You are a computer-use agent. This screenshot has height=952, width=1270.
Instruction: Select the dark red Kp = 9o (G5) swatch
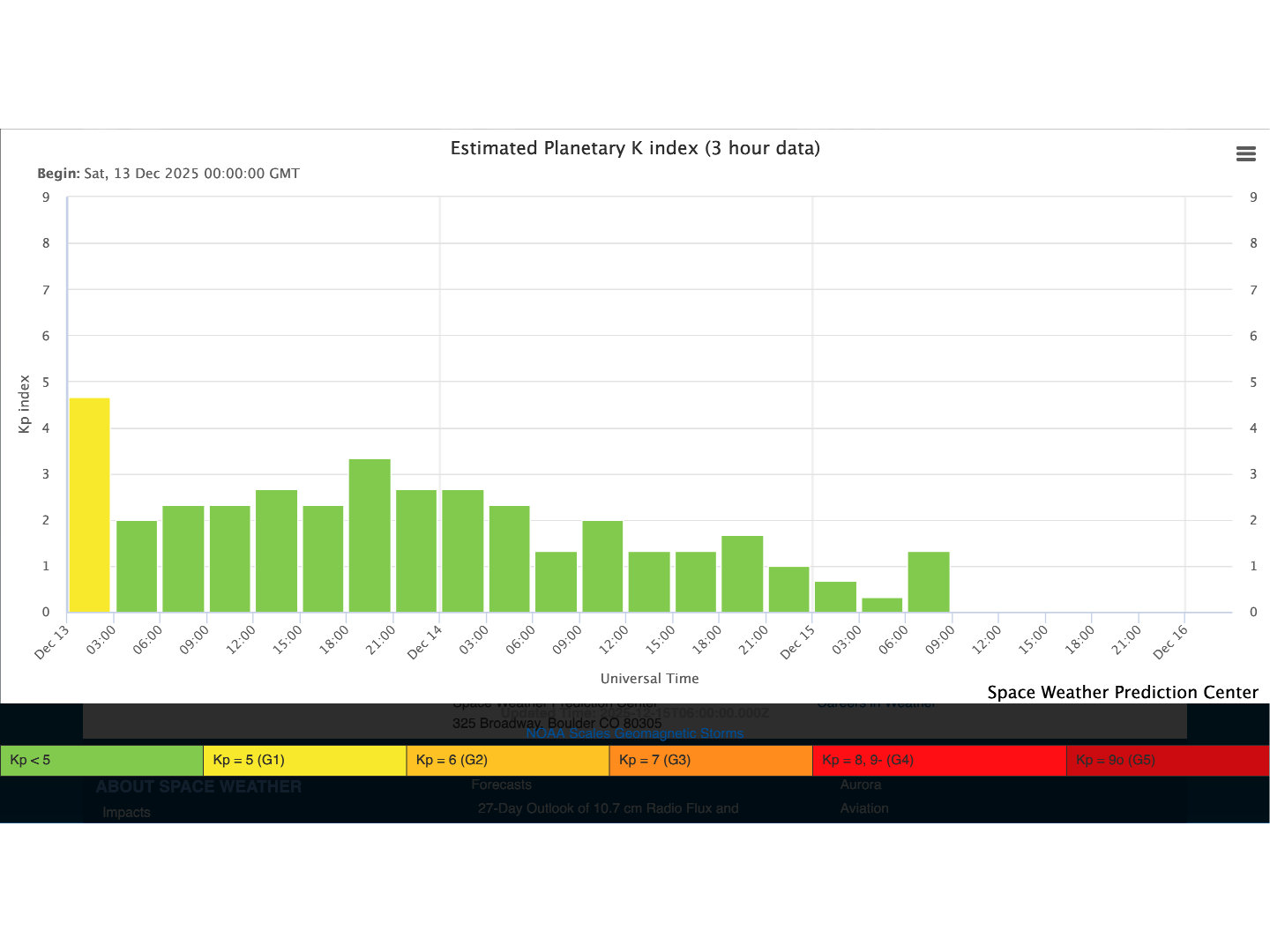pyautogui.click(x=1168, y=760)
